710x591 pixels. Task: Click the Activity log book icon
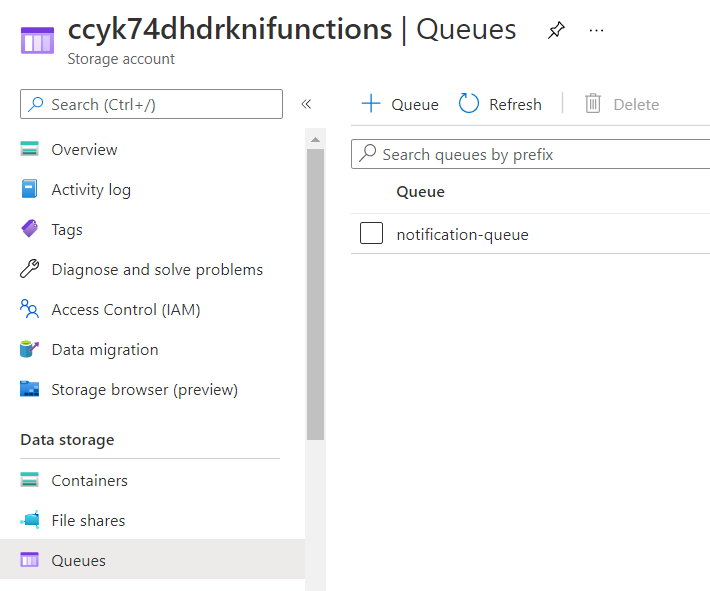pos(30,190)
